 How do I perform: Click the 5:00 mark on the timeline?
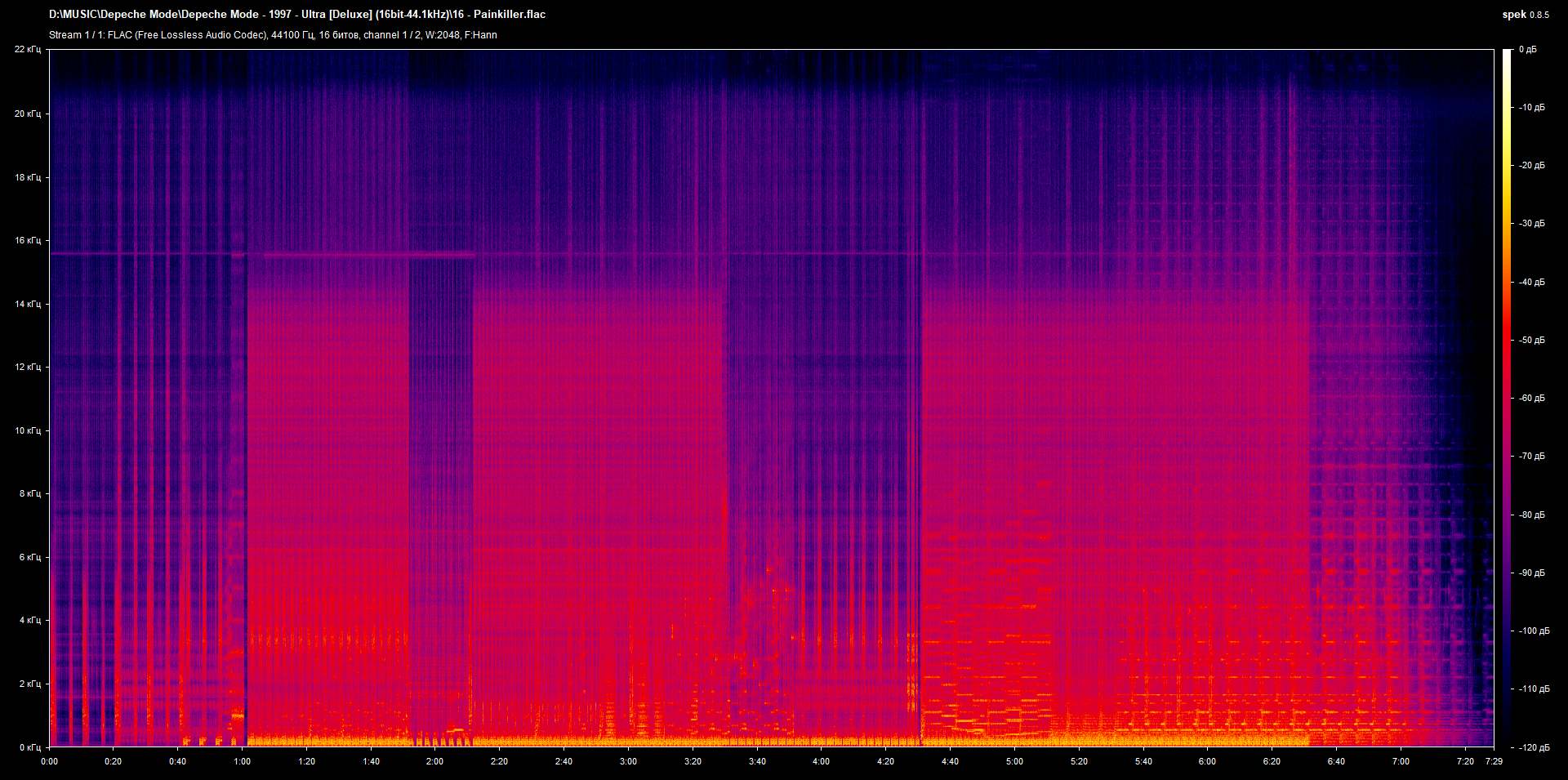[1014, 761]
